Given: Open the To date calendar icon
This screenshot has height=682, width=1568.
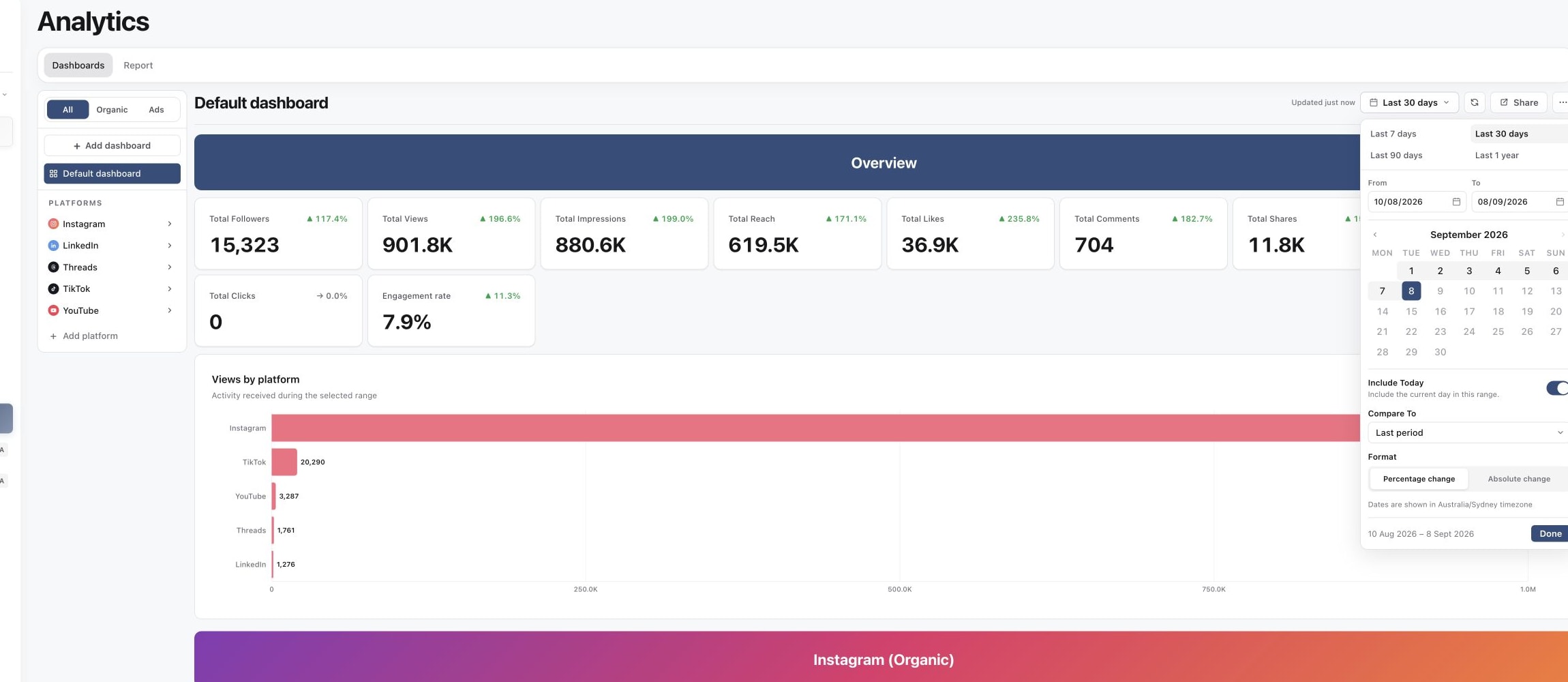Looking at the screenshot, I should click(1560, 202).
